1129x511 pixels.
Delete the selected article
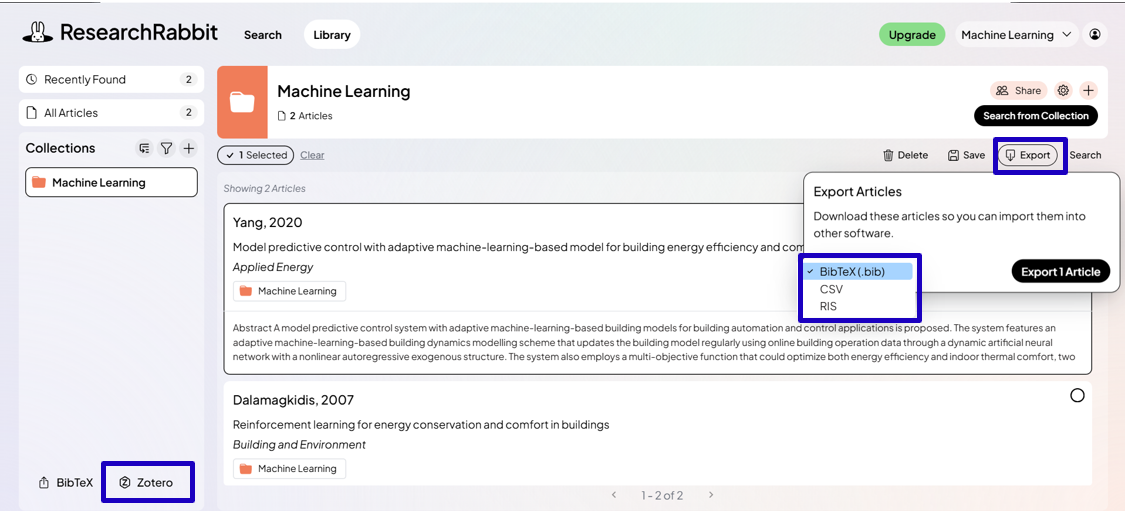(906, 155)
